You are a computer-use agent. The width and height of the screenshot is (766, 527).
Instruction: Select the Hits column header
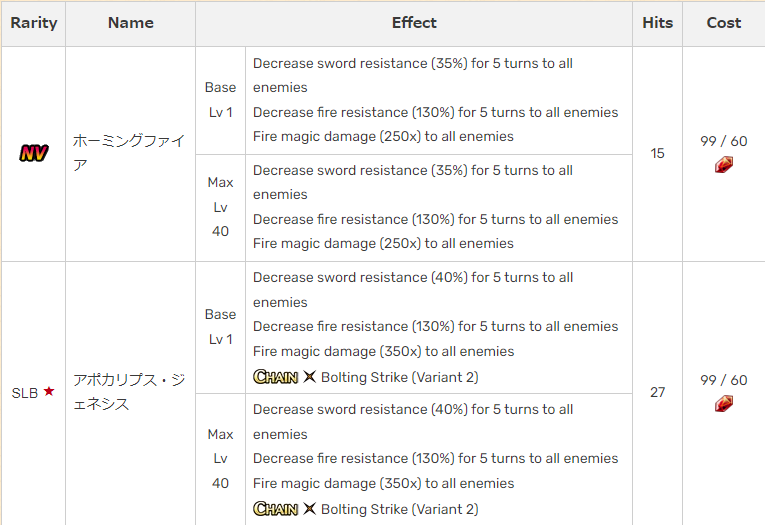click(x=657, y=23)
